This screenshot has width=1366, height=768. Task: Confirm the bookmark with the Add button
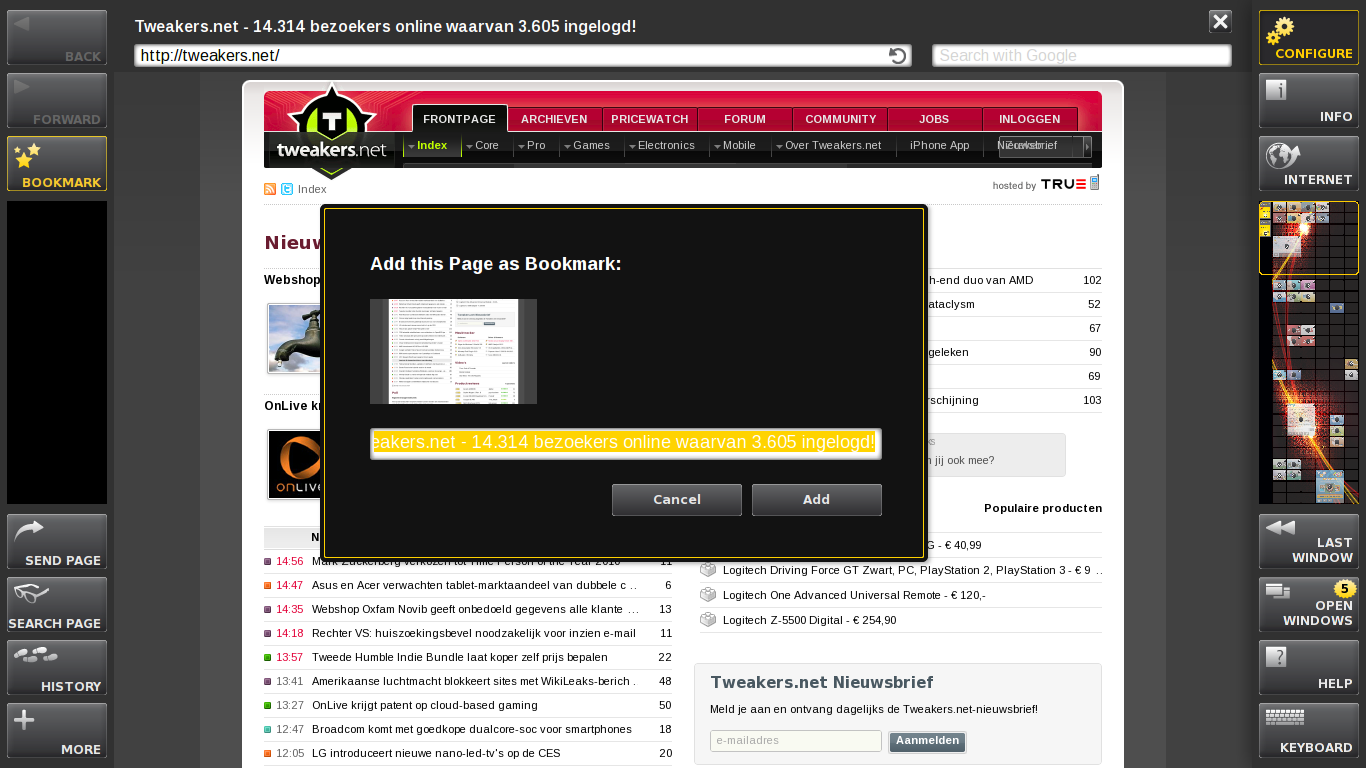pos(817,500)
